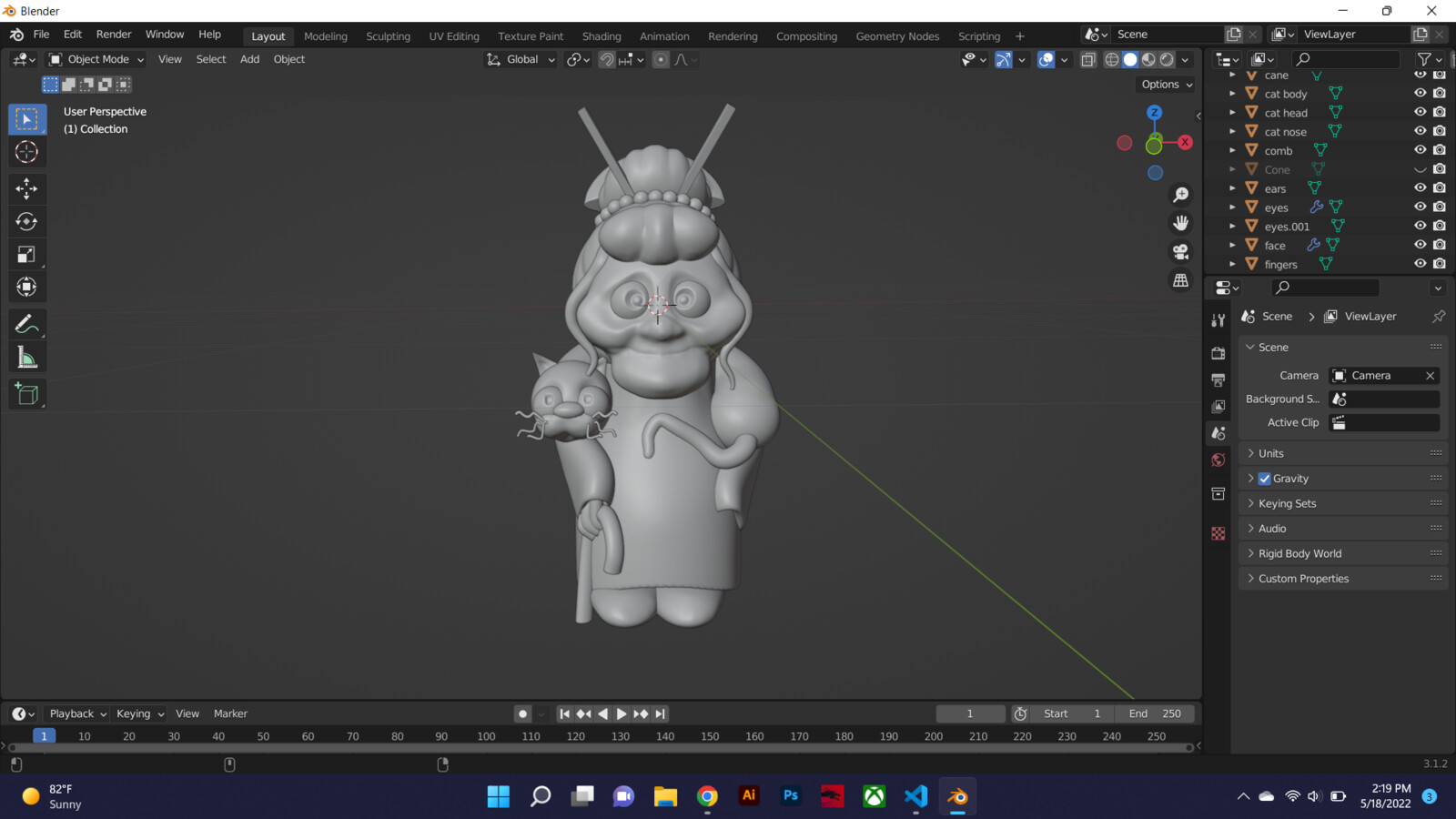
Task: Disable render visibility for the ears object
Action: pos(1439,187)
